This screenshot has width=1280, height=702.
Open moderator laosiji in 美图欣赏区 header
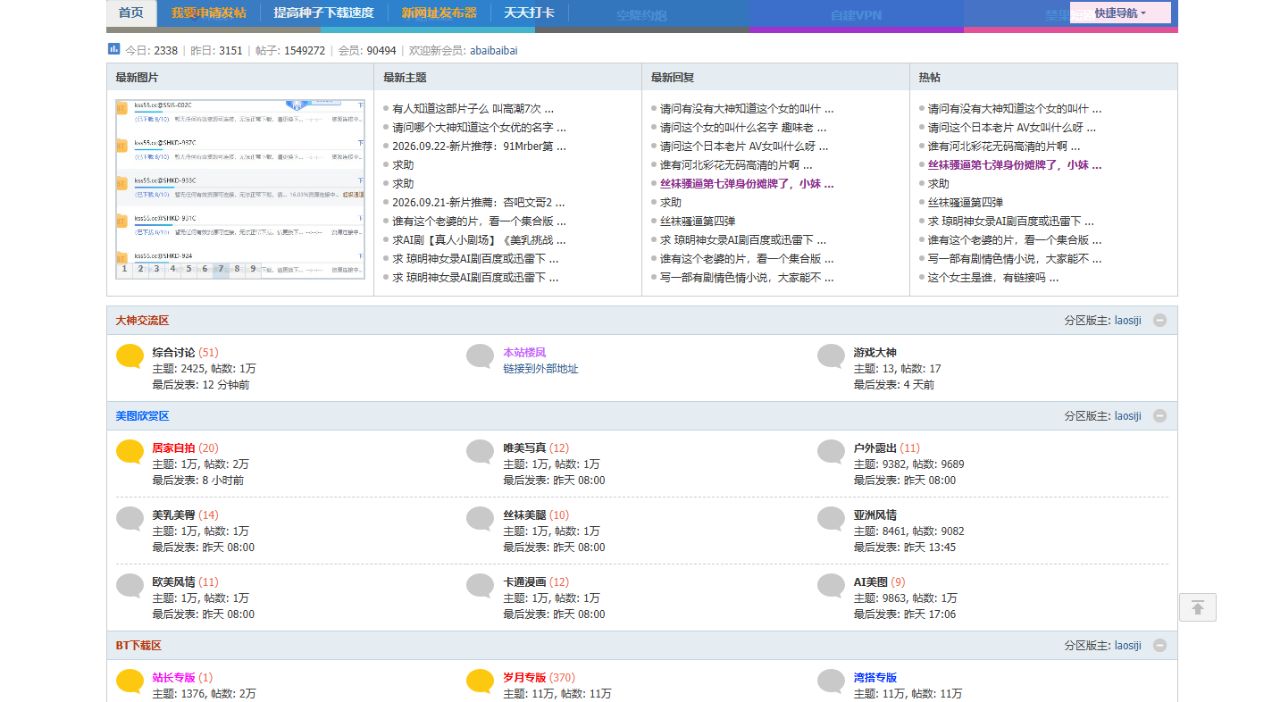[1128, 416]
